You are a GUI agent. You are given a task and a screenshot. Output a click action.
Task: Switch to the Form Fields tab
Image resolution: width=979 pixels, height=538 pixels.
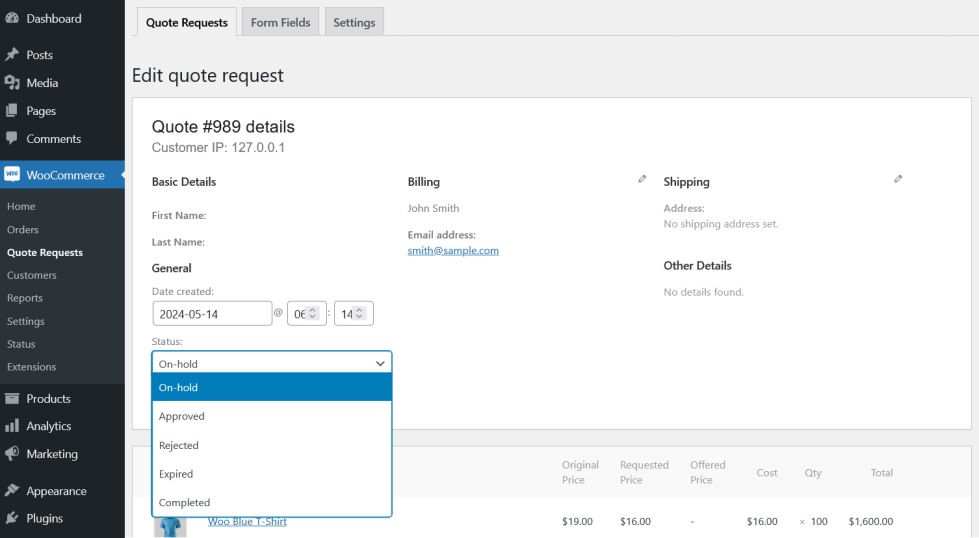click(x=280, y=22)
